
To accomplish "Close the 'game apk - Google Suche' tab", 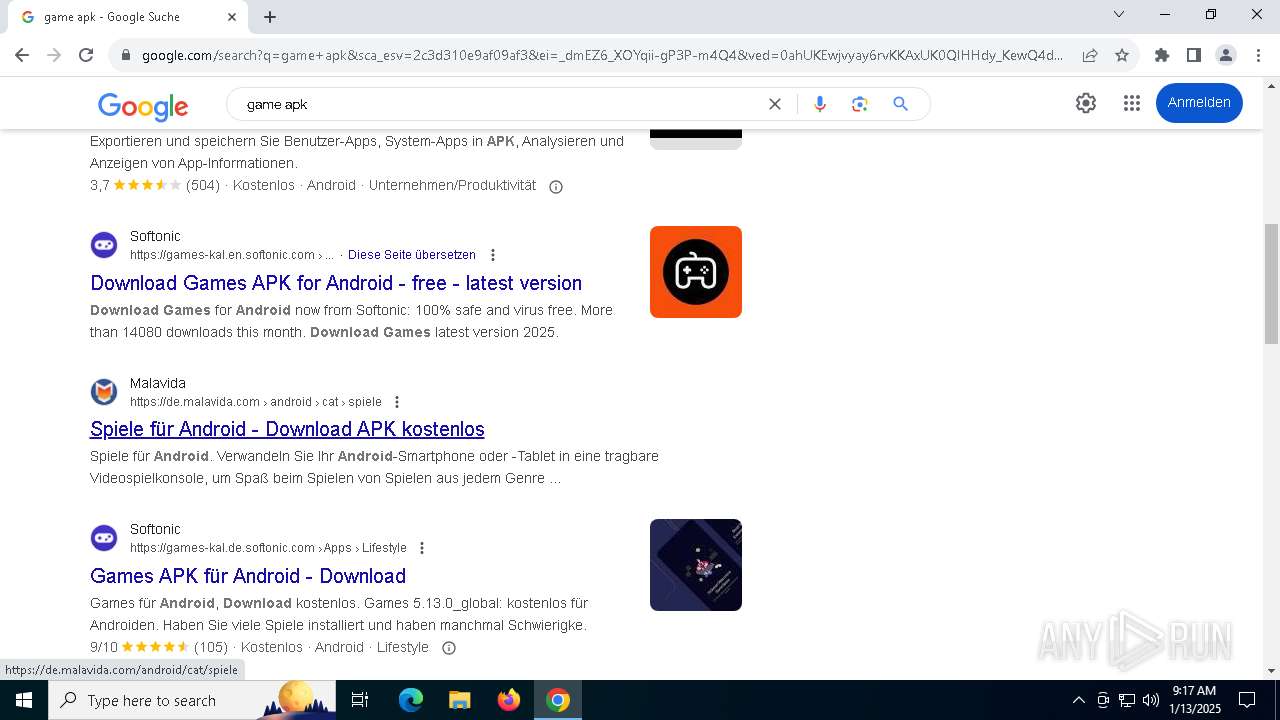I will pos(232,17).
